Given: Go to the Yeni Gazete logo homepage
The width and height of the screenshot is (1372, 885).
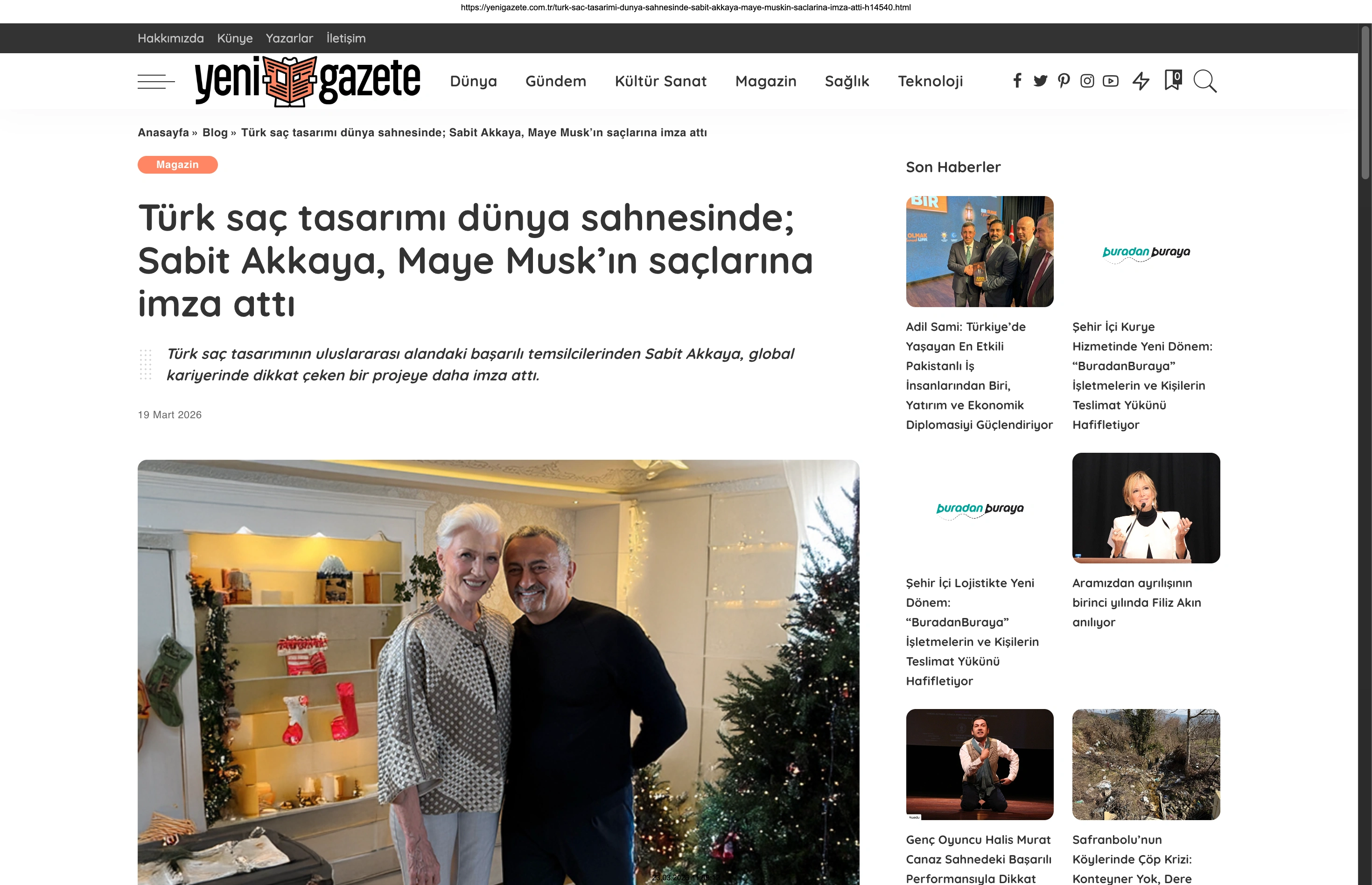Looking at the screenshot, I should click(x=308, y=81).
